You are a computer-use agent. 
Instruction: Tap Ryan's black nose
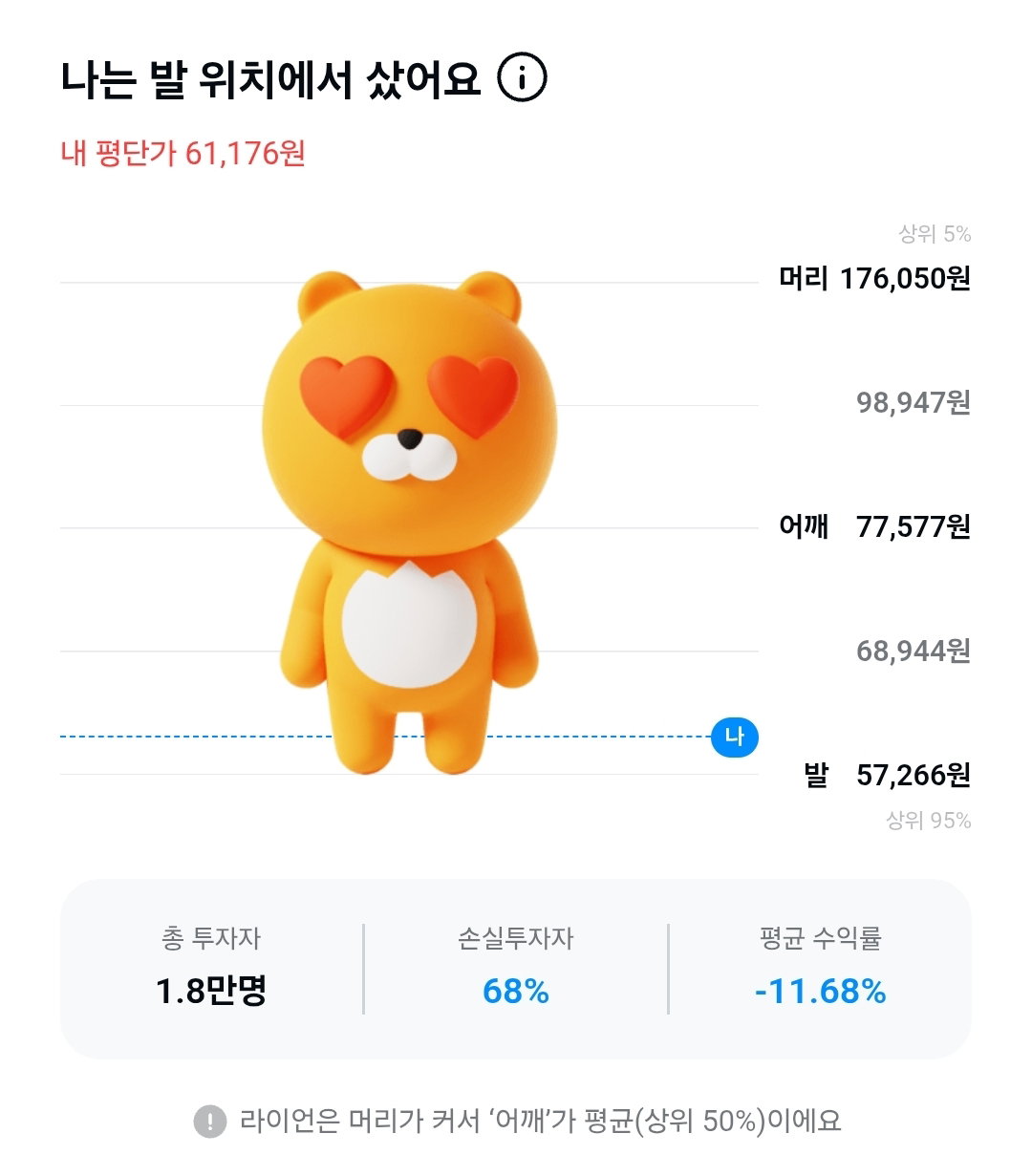tap(410, 439)
